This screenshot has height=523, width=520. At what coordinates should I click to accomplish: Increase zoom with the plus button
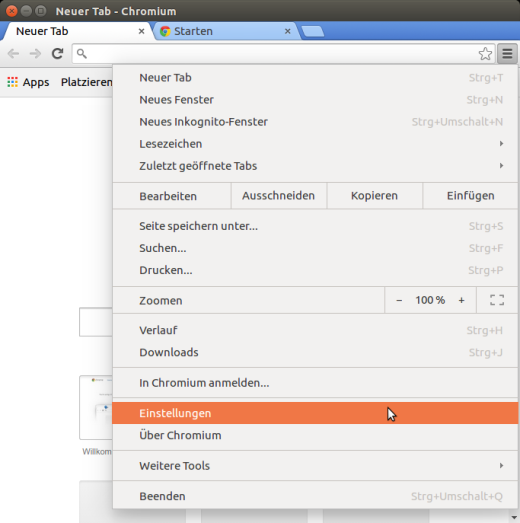461,300
